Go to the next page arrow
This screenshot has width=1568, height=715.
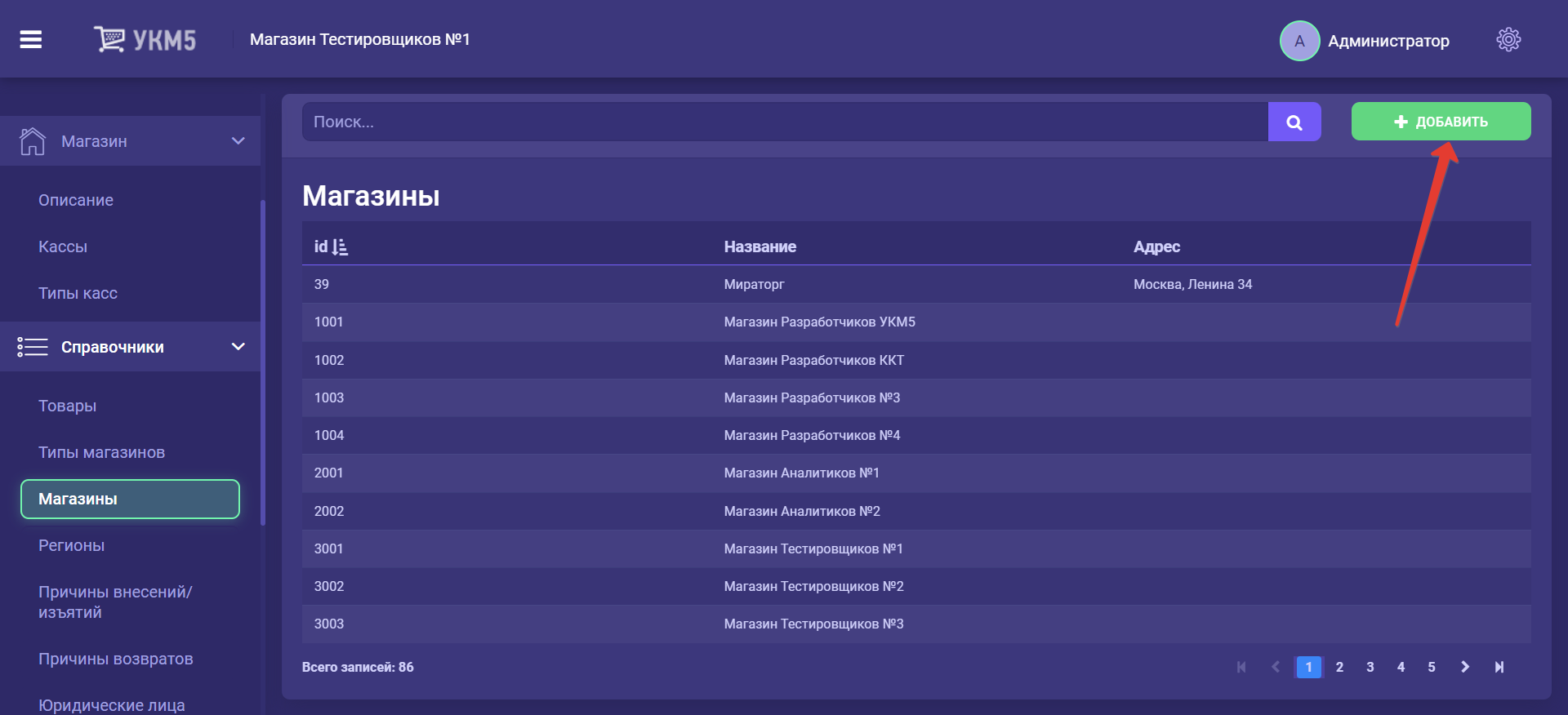(x=1464, y=667)
